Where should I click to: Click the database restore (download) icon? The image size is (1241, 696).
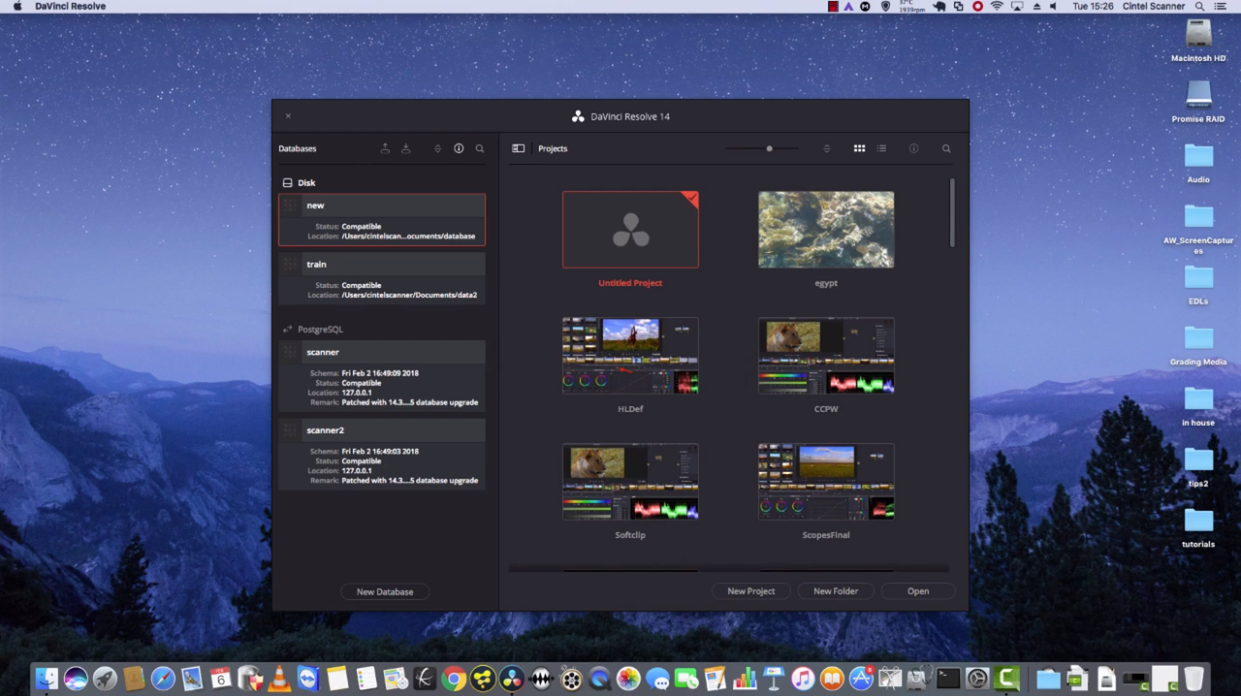pos(406,148)
